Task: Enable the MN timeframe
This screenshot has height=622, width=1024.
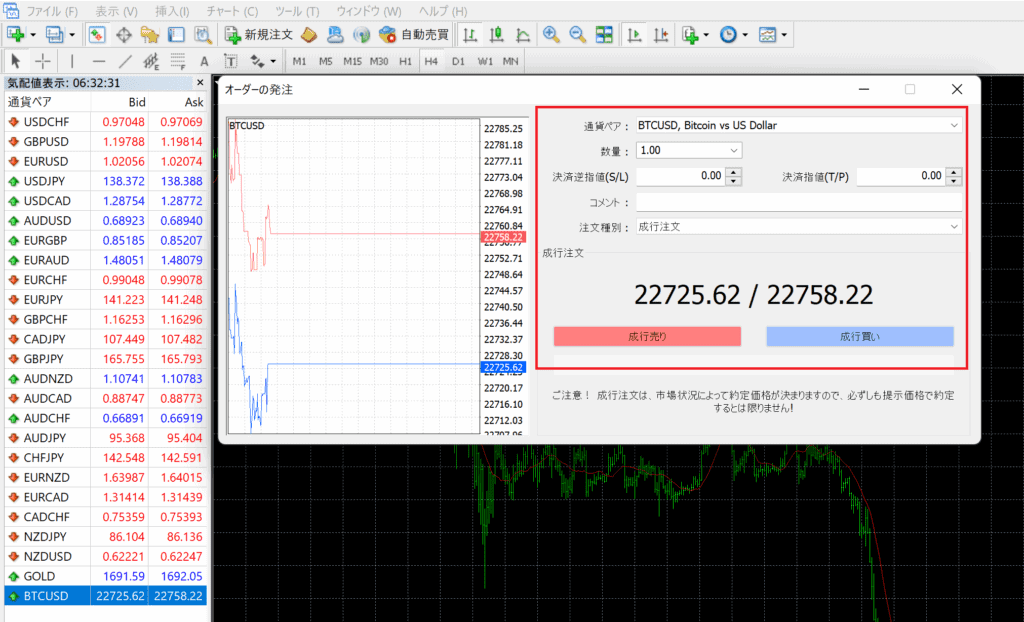Action: [511, 61]
